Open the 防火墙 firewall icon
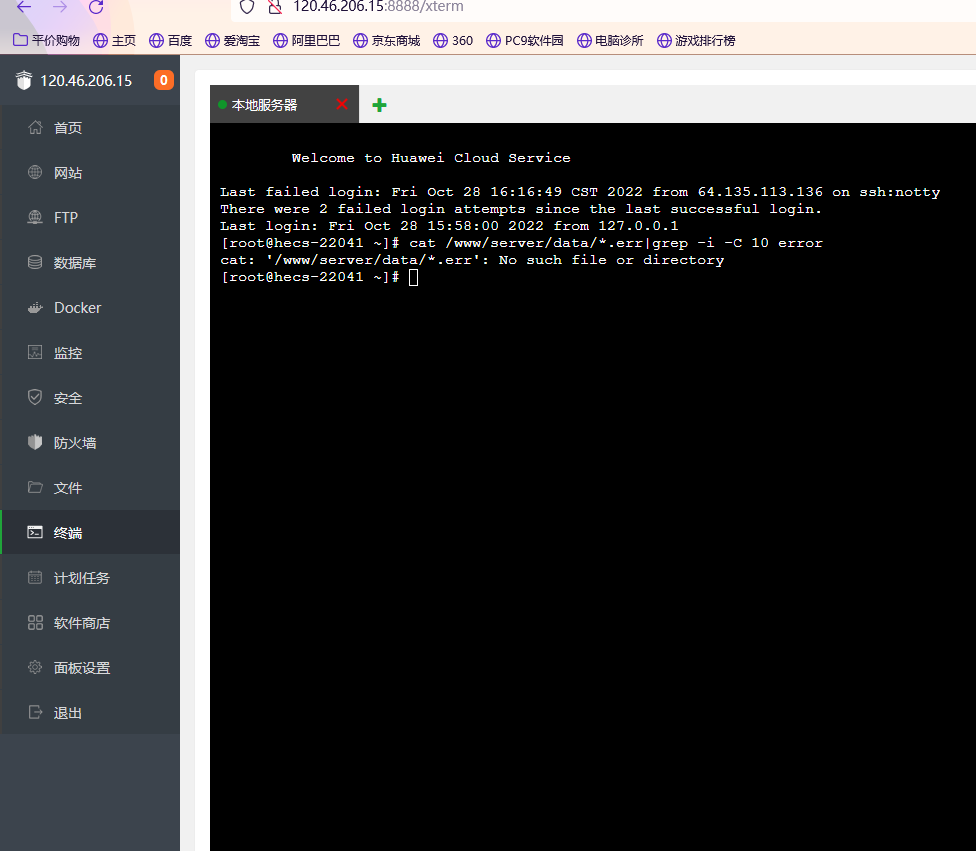The width and height of the screenshot is (976, 851). (35, 442)
